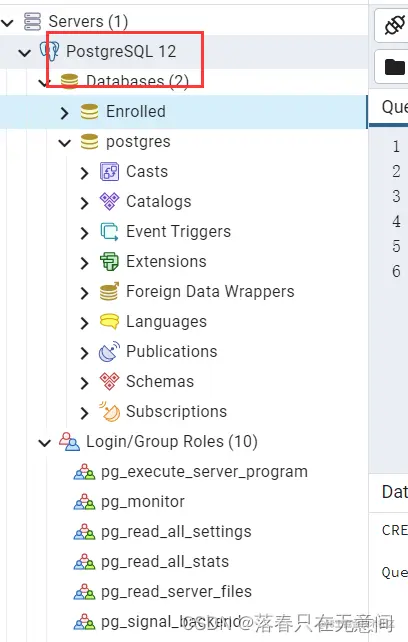Select the Extensions label
Screen dimensions: 408x642
pyautogui.click(x=166, y=262)
